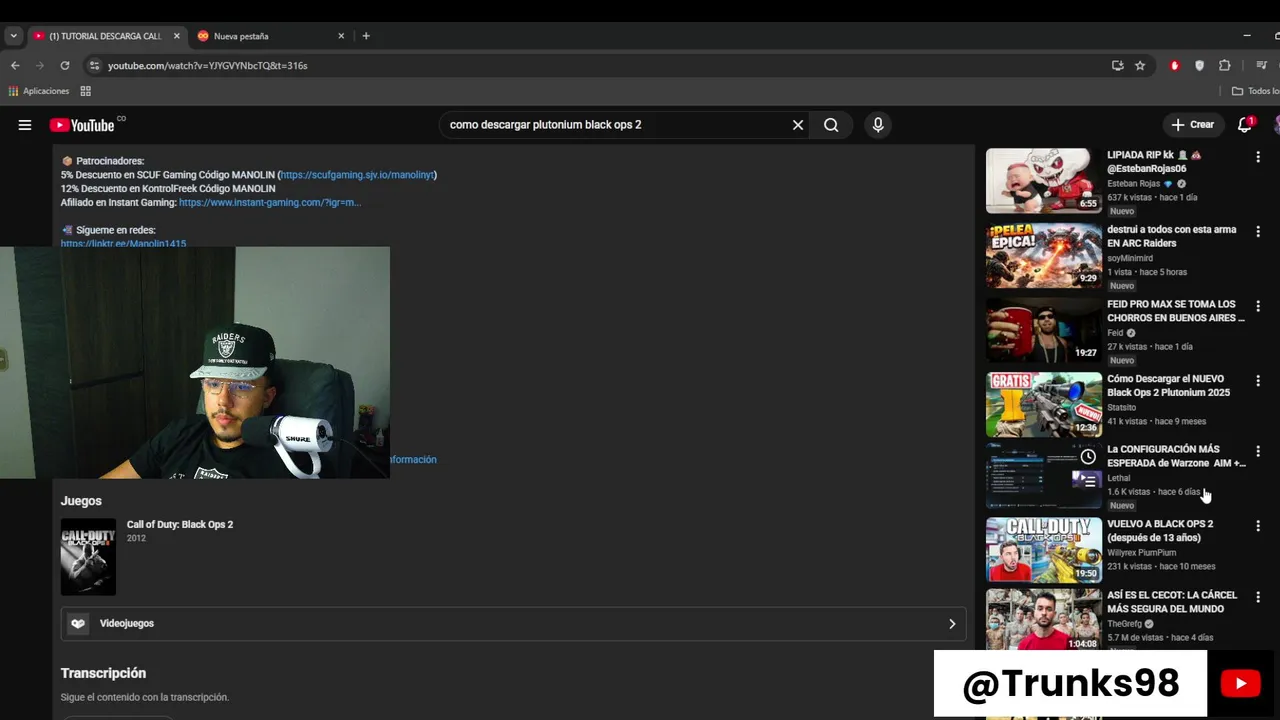The image size is (1280, 720).
Task: Open the Extensions puzzle icon
Action: pyautogui.click(x=1225, y=65)
